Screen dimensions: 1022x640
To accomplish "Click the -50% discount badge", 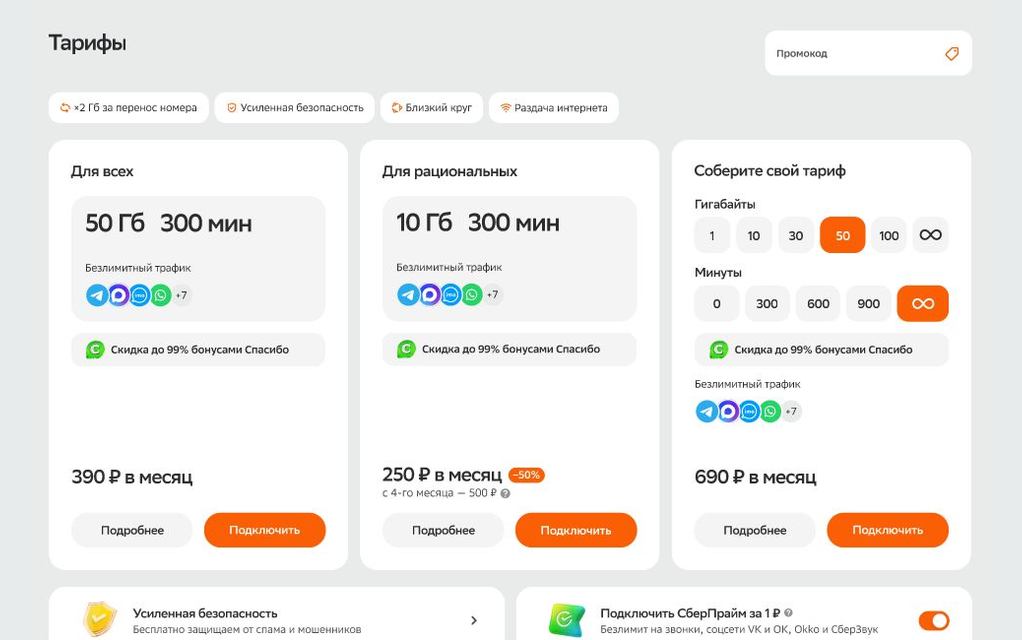I will (527, 475).
